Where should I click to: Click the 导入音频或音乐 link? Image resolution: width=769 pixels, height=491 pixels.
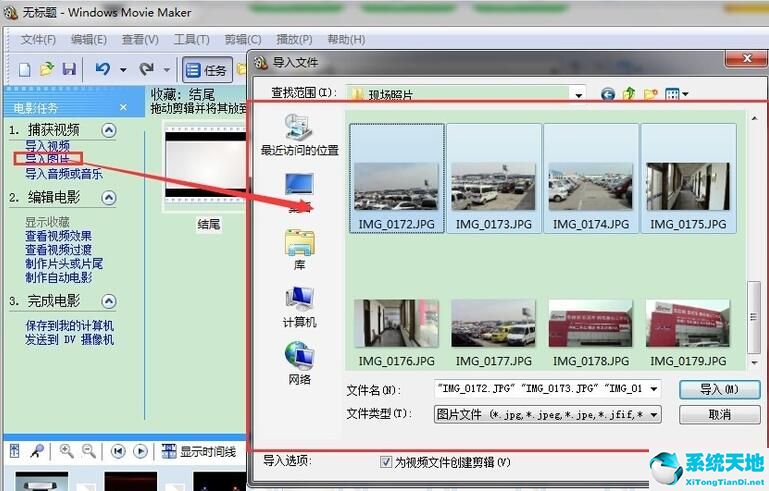point(64,173)
